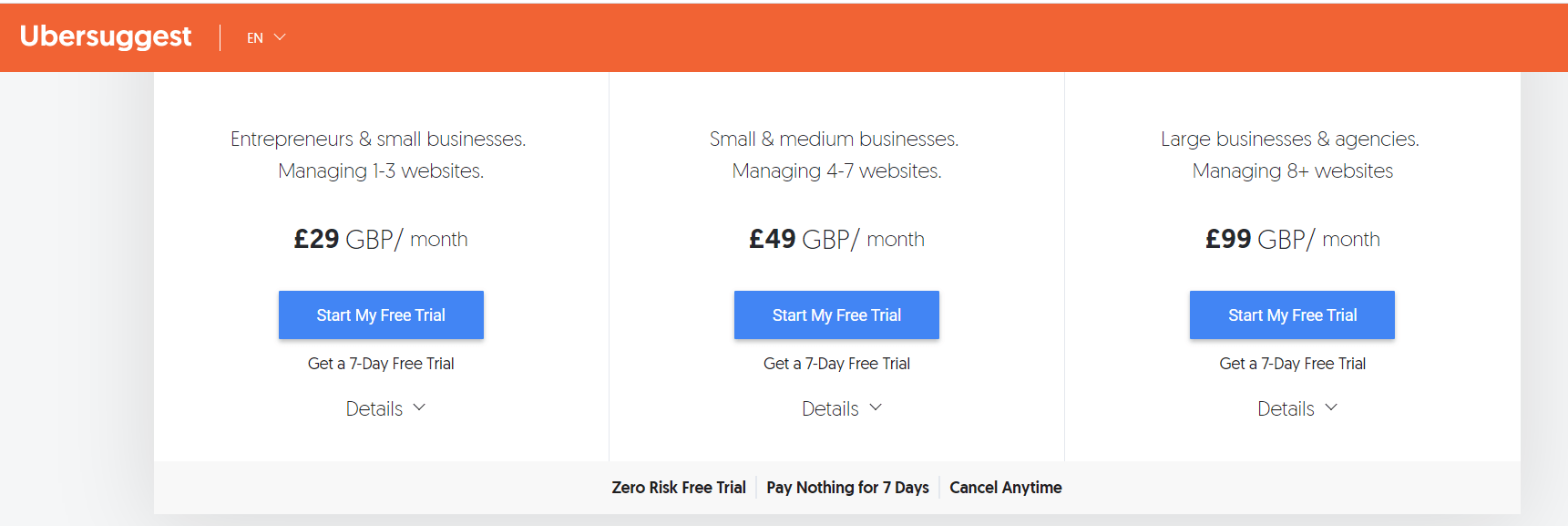
Task: Click the Ubersuggest logo
Action: coord(106,36)
